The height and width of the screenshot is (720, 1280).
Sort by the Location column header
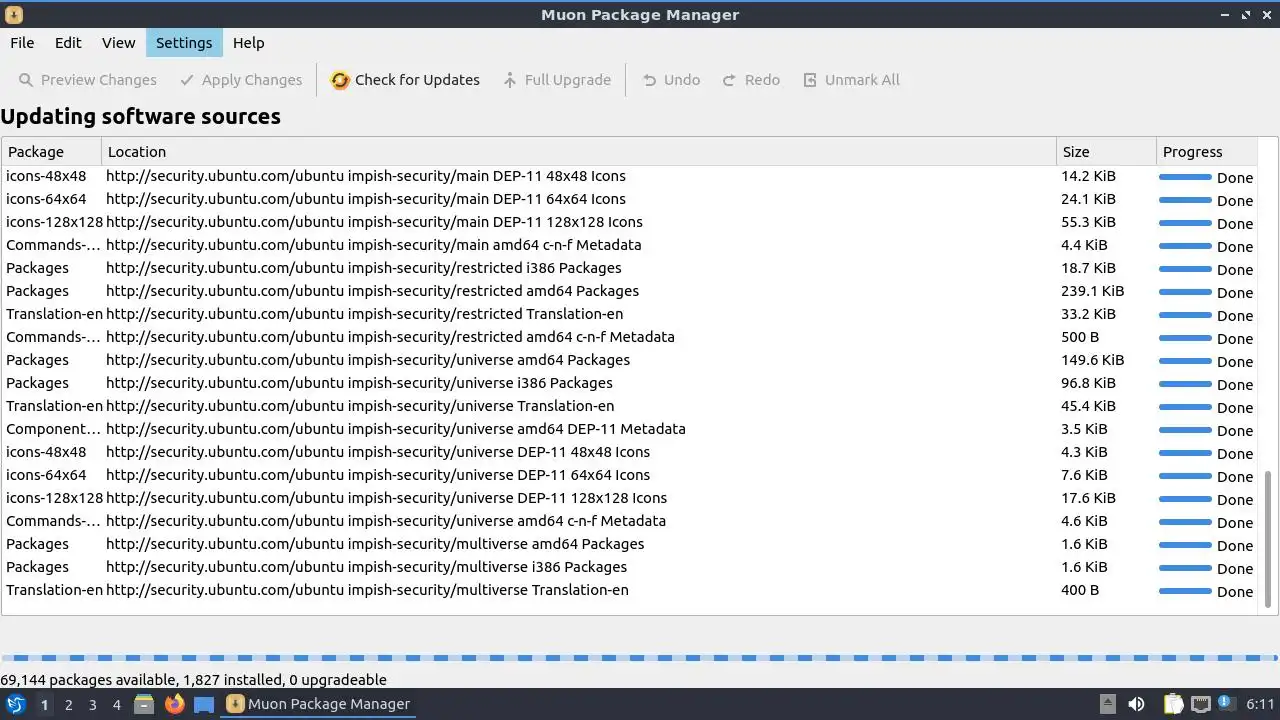[x=579, y=152]
